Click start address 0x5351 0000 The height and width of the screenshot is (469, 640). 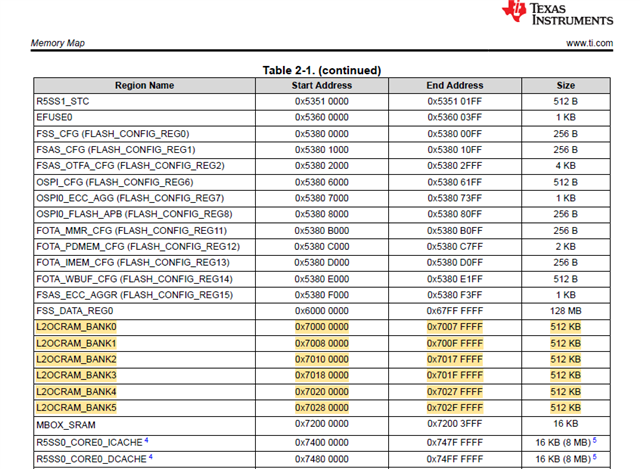click(322, 101)
